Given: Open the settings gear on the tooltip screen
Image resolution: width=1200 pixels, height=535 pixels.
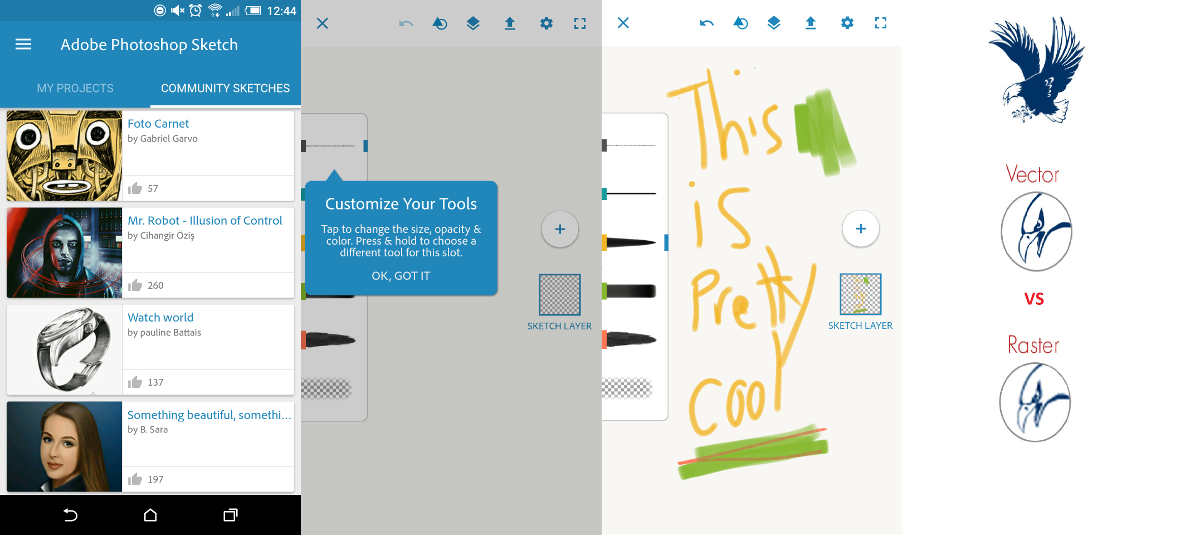Looking at the screenshot, I should (546, 23).
